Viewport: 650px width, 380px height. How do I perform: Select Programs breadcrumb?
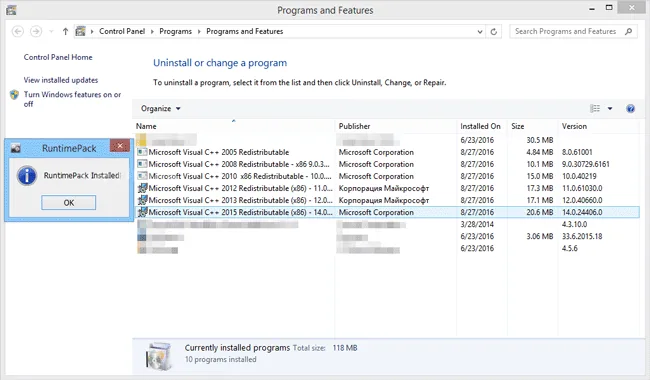pyautogui.click(x=175, y=31)
